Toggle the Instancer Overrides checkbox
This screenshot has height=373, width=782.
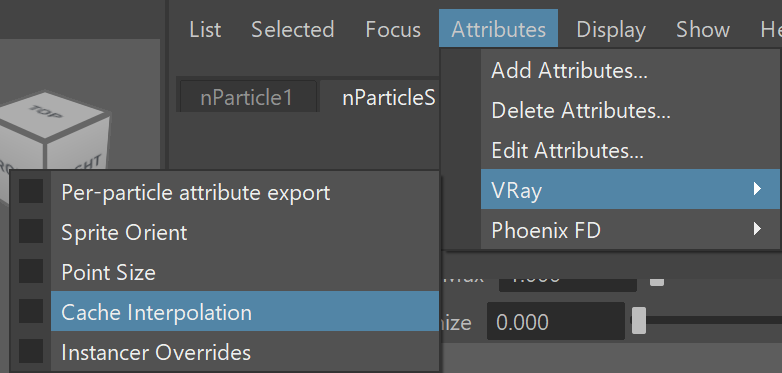click(x=31, y=352)
